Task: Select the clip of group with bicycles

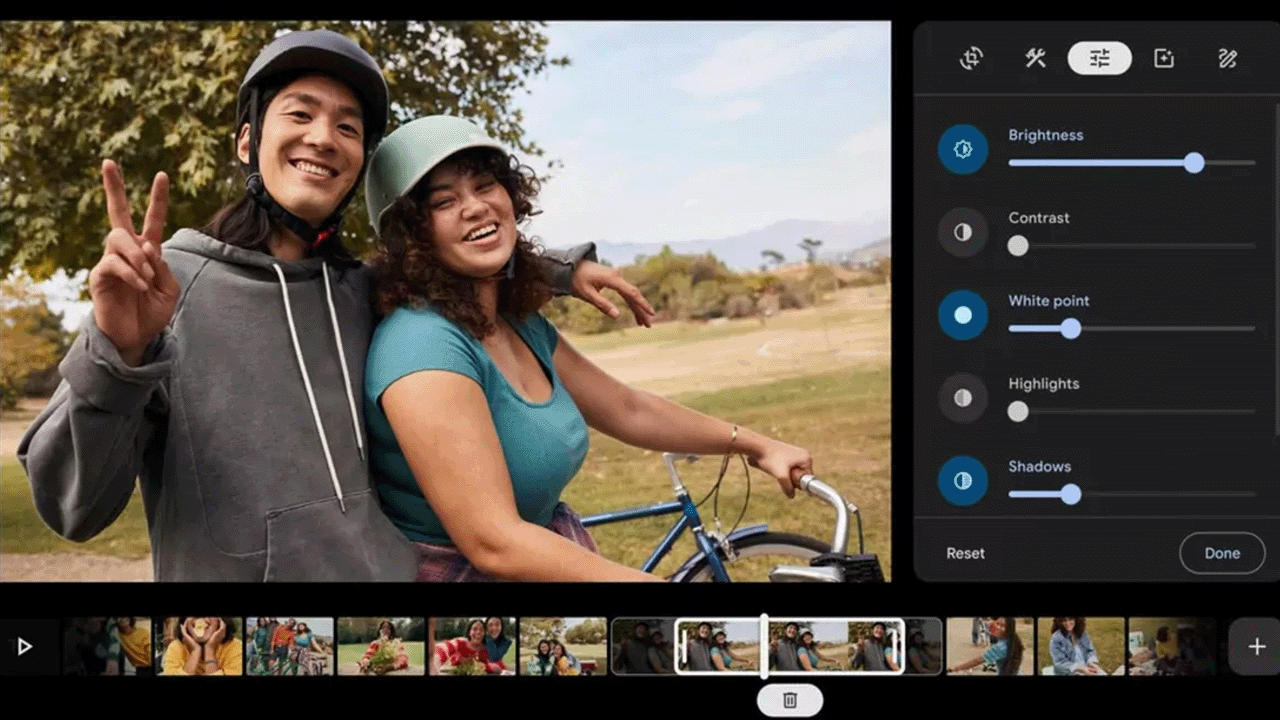Action: click(290, 646)
